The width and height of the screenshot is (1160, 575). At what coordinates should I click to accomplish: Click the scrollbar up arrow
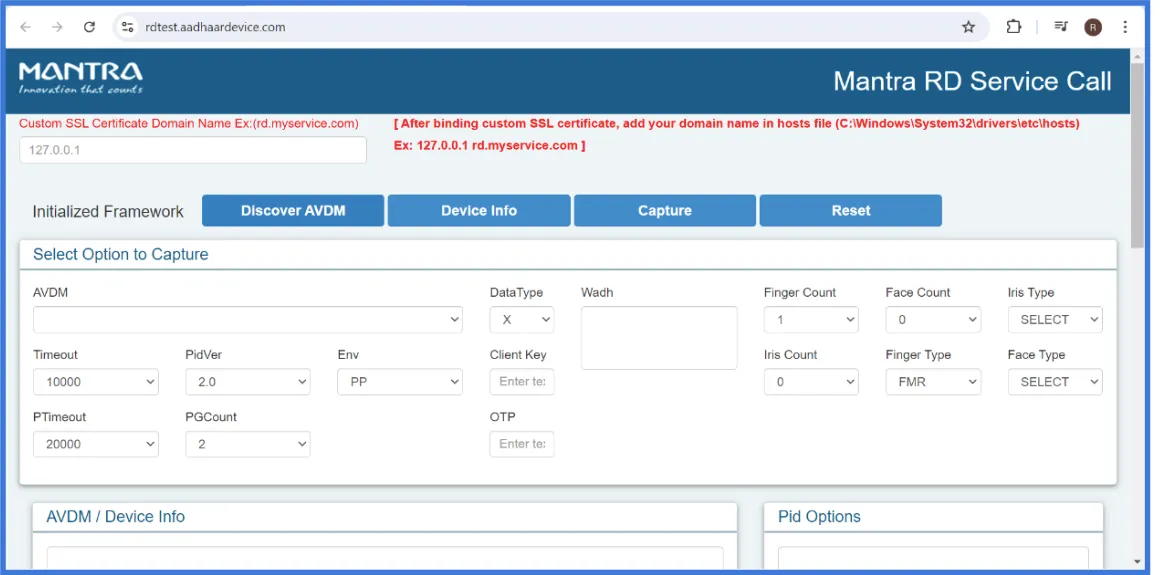click(1137, 56)
